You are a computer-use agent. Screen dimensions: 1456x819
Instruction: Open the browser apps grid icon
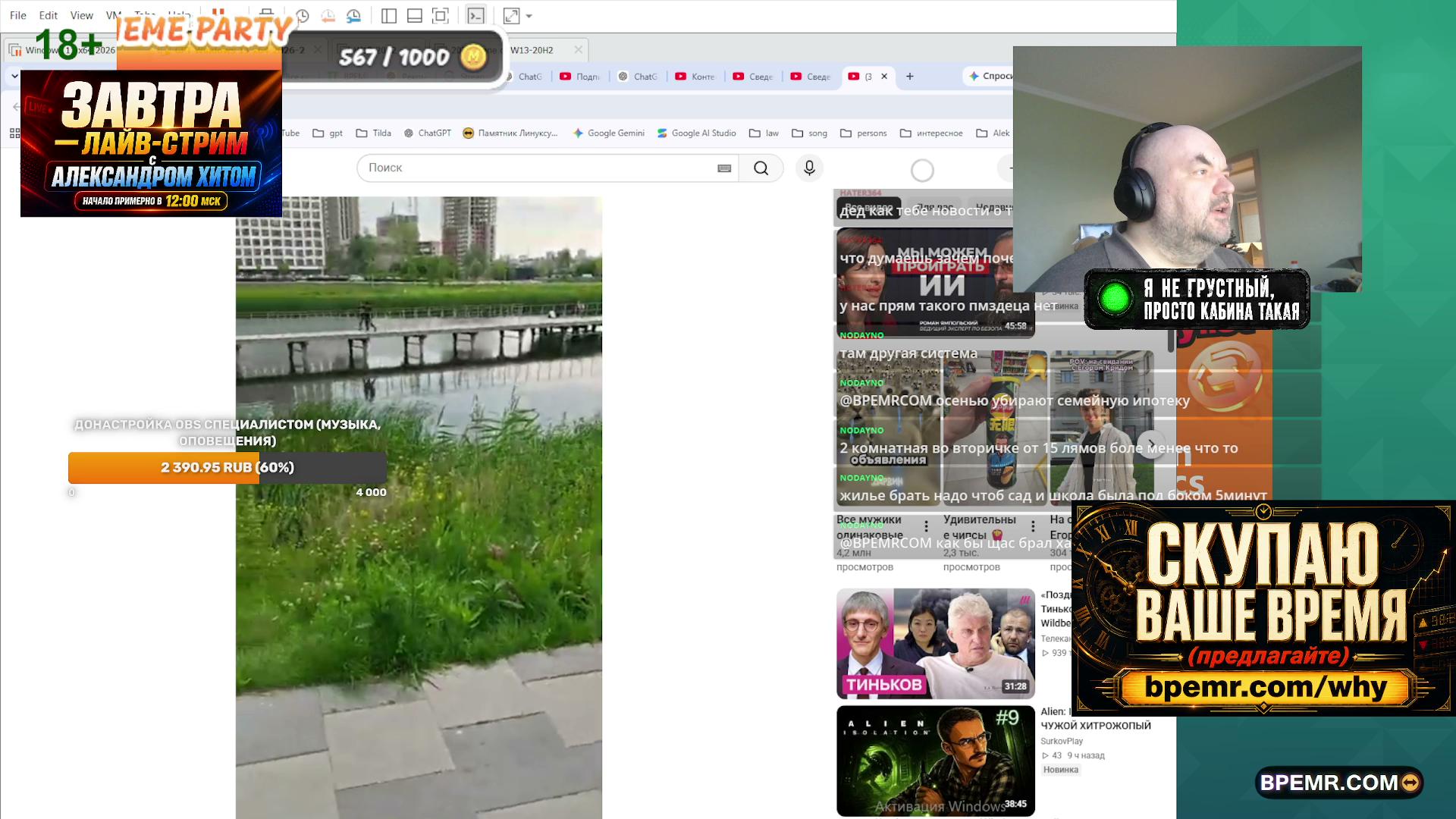pyautogui.click(x=14, y=133)
